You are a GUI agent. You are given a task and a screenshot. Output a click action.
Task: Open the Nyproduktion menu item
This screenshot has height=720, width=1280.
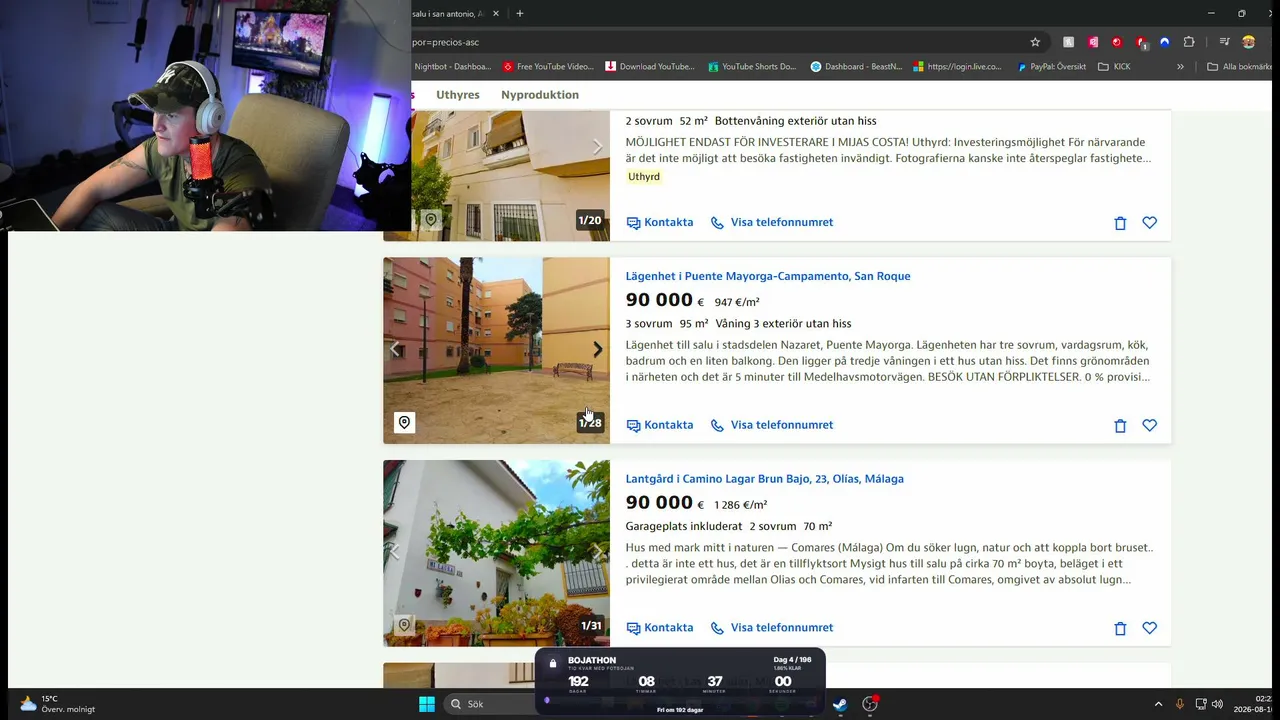[x=540, y=95]
